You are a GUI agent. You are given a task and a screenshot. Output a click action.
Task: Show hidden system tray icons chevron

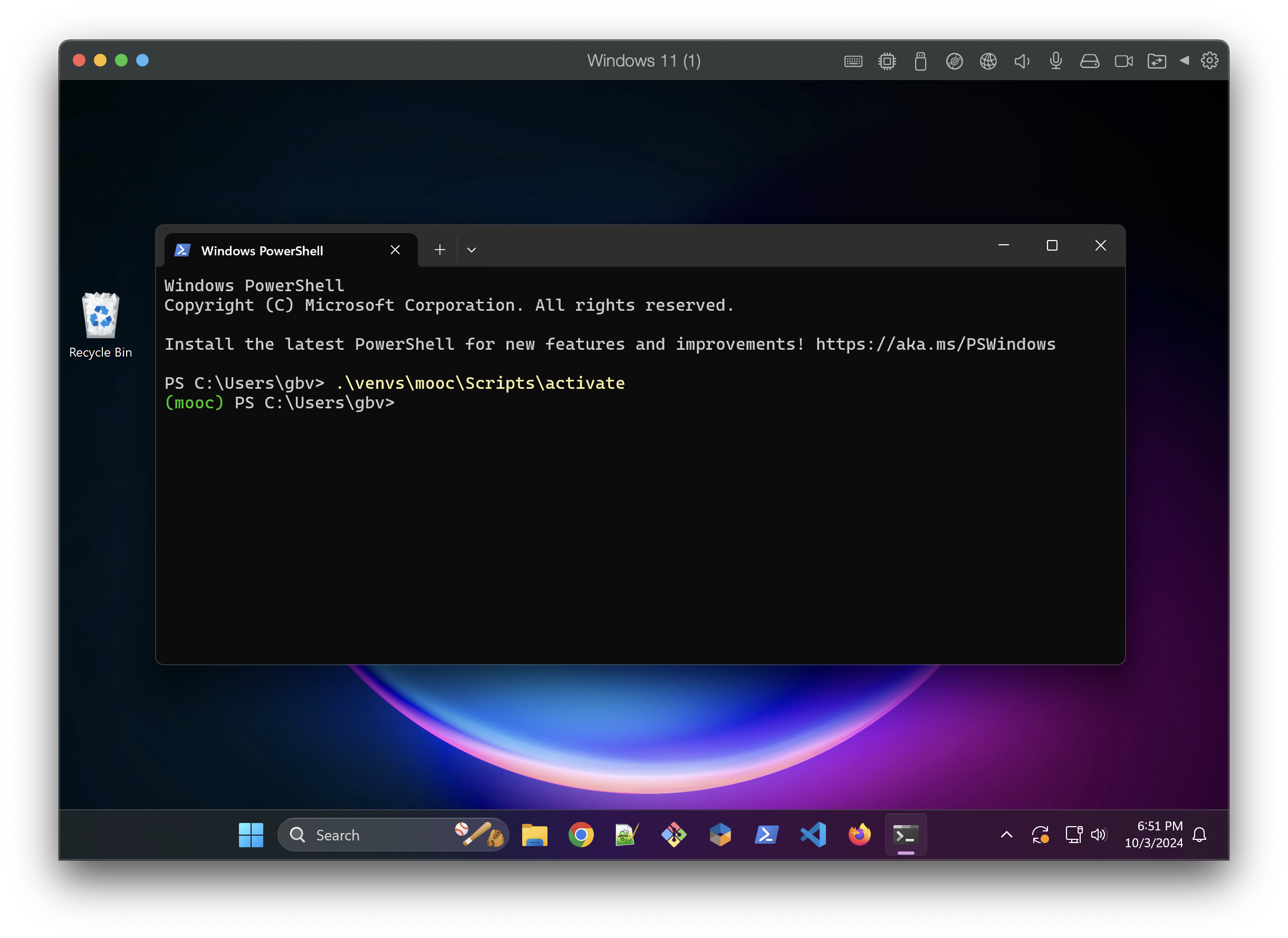point(1006,835)
